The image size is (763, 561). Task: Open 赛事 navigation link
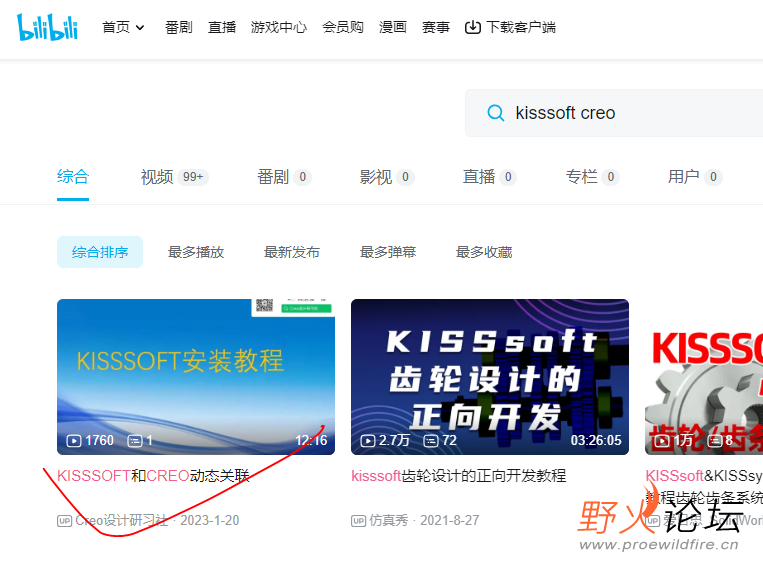pyautogui.click(x=436, y=27)
